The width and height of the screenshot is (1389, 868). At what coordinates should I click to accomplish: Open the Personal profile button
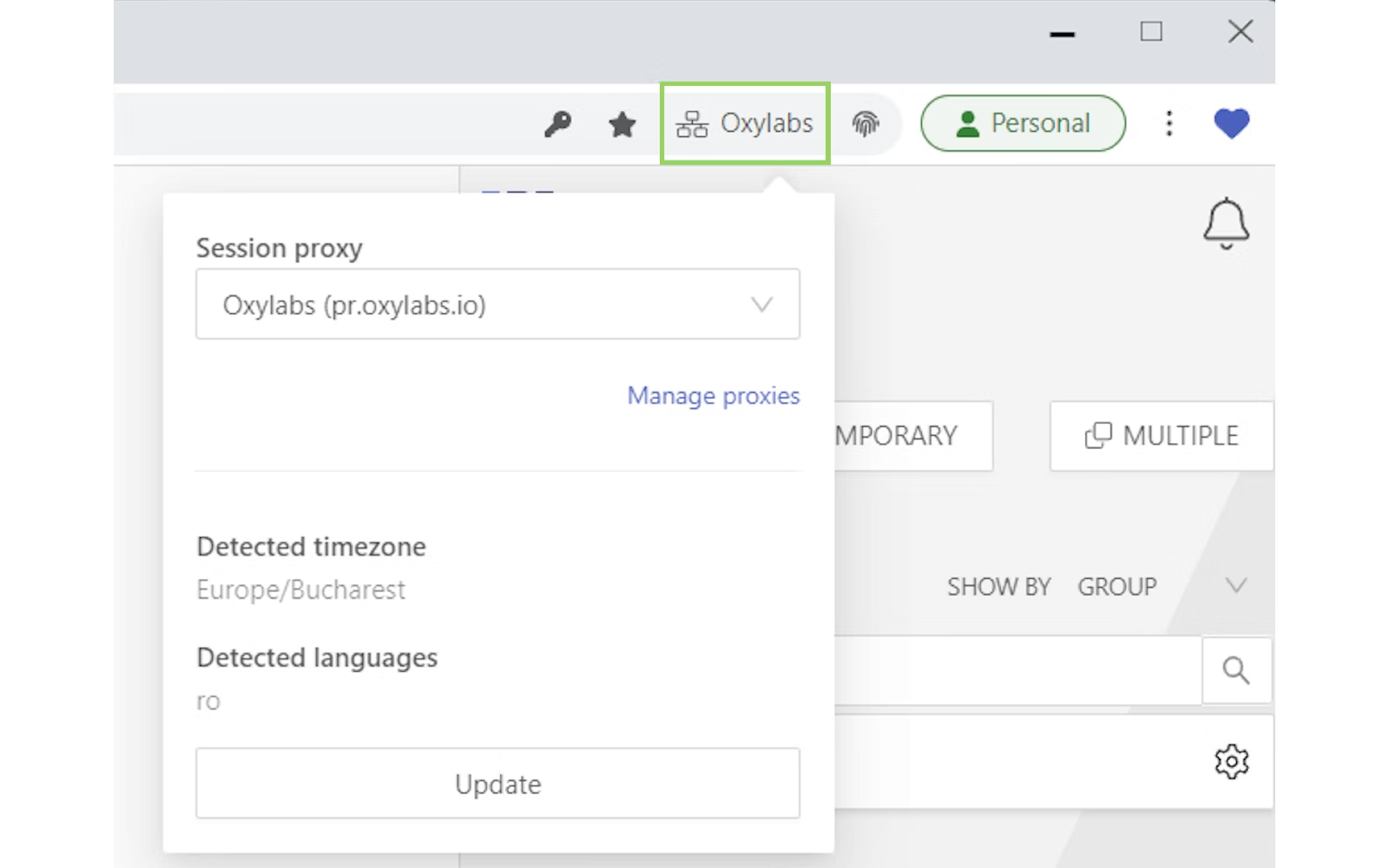1023,123
